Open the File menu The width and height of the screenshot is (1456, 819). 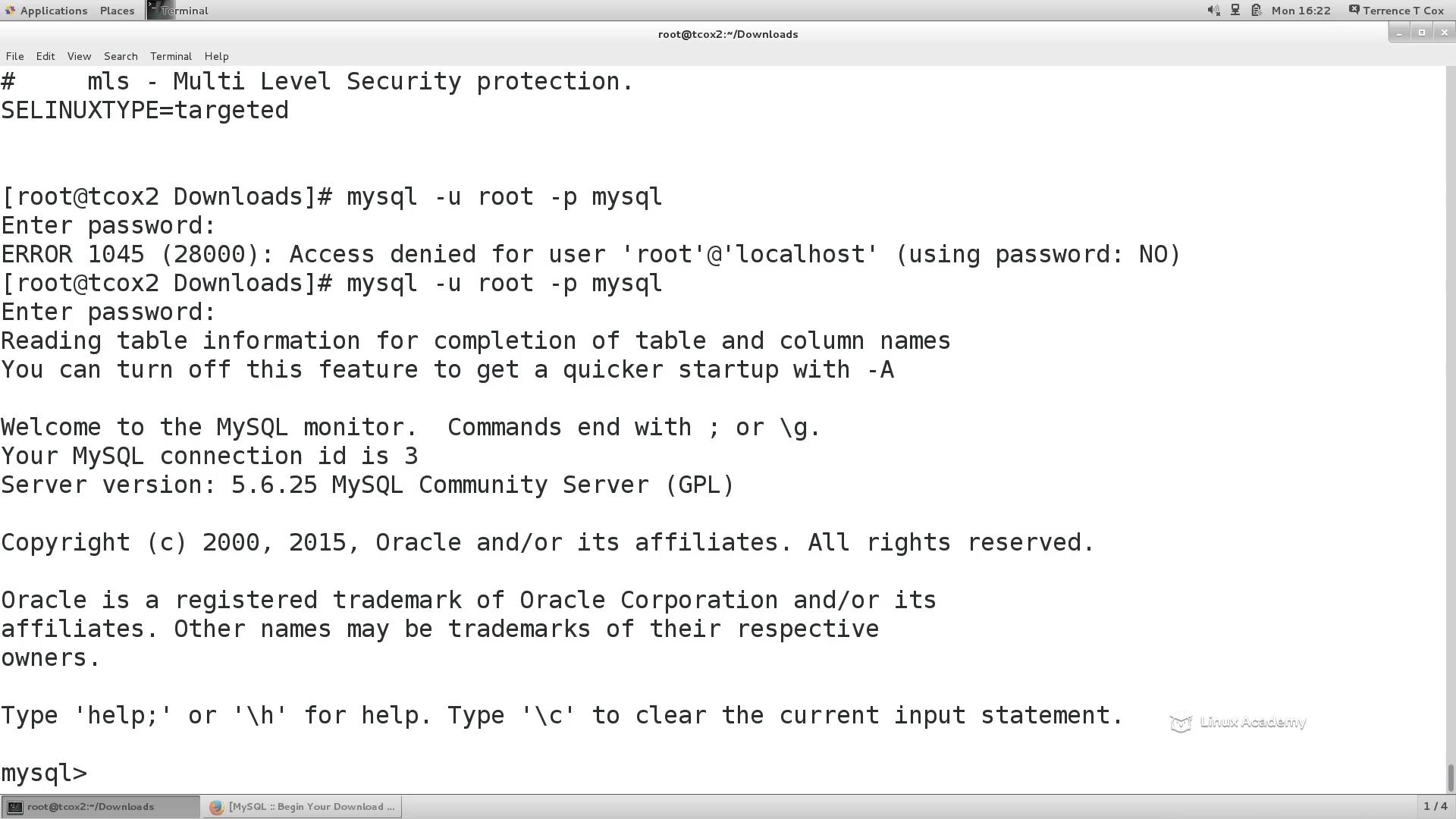point(15,55)
